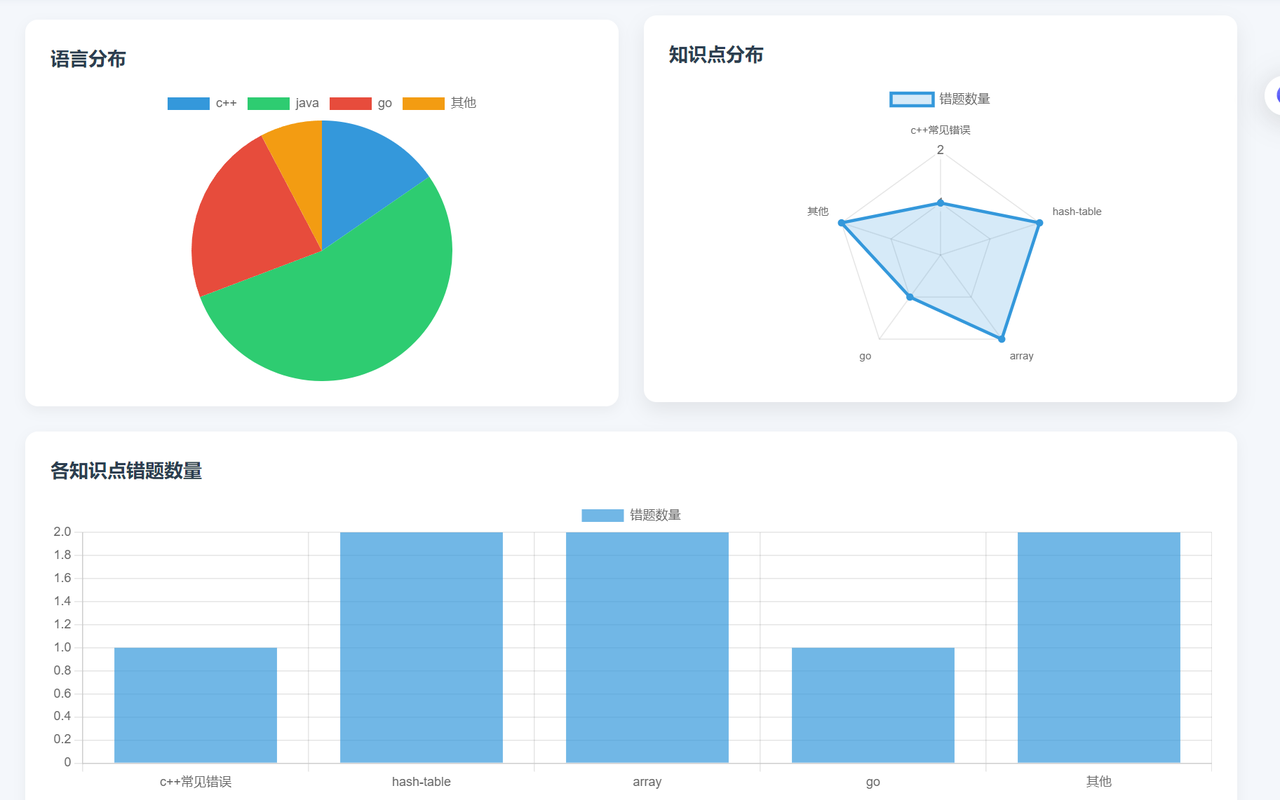Click the go bar in bar chart
This screenshot has height=800, width=1280.
[873, 705]
